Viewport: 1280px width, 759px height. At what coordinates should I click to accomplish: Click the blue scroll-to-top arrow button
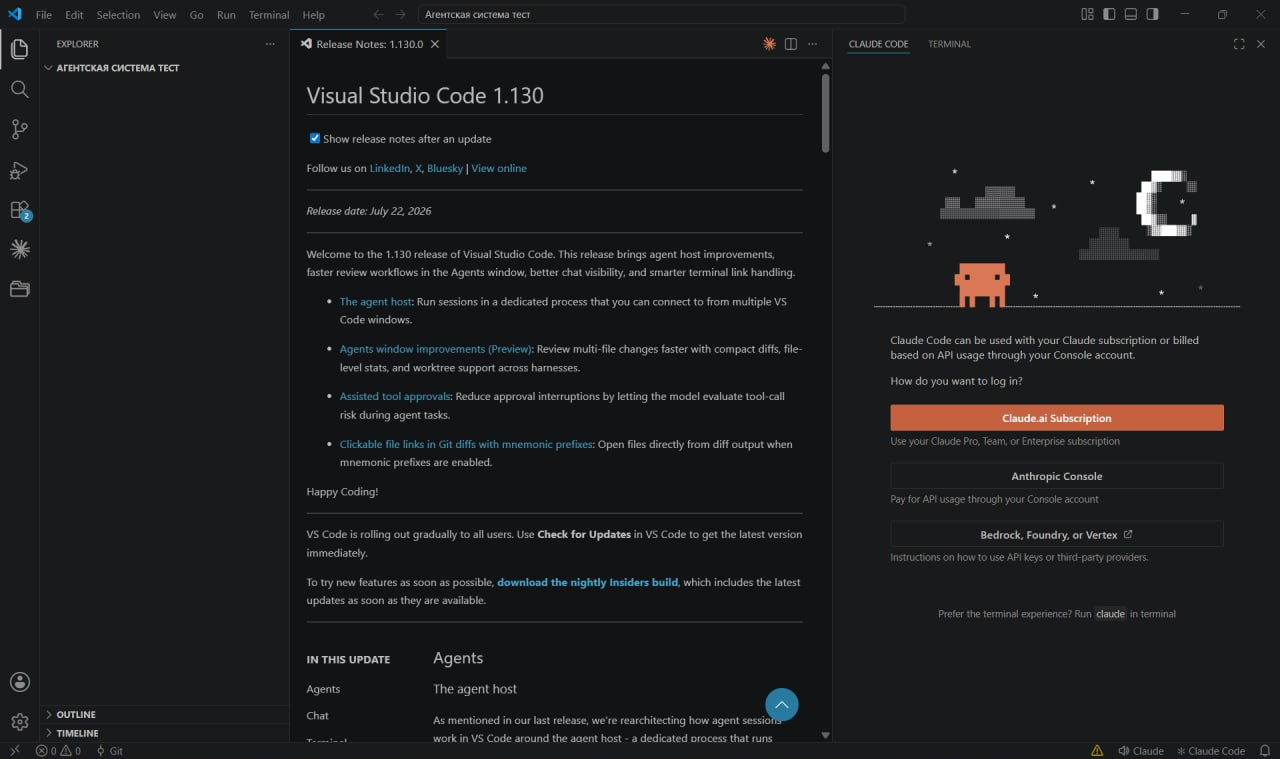click(782, 705)
